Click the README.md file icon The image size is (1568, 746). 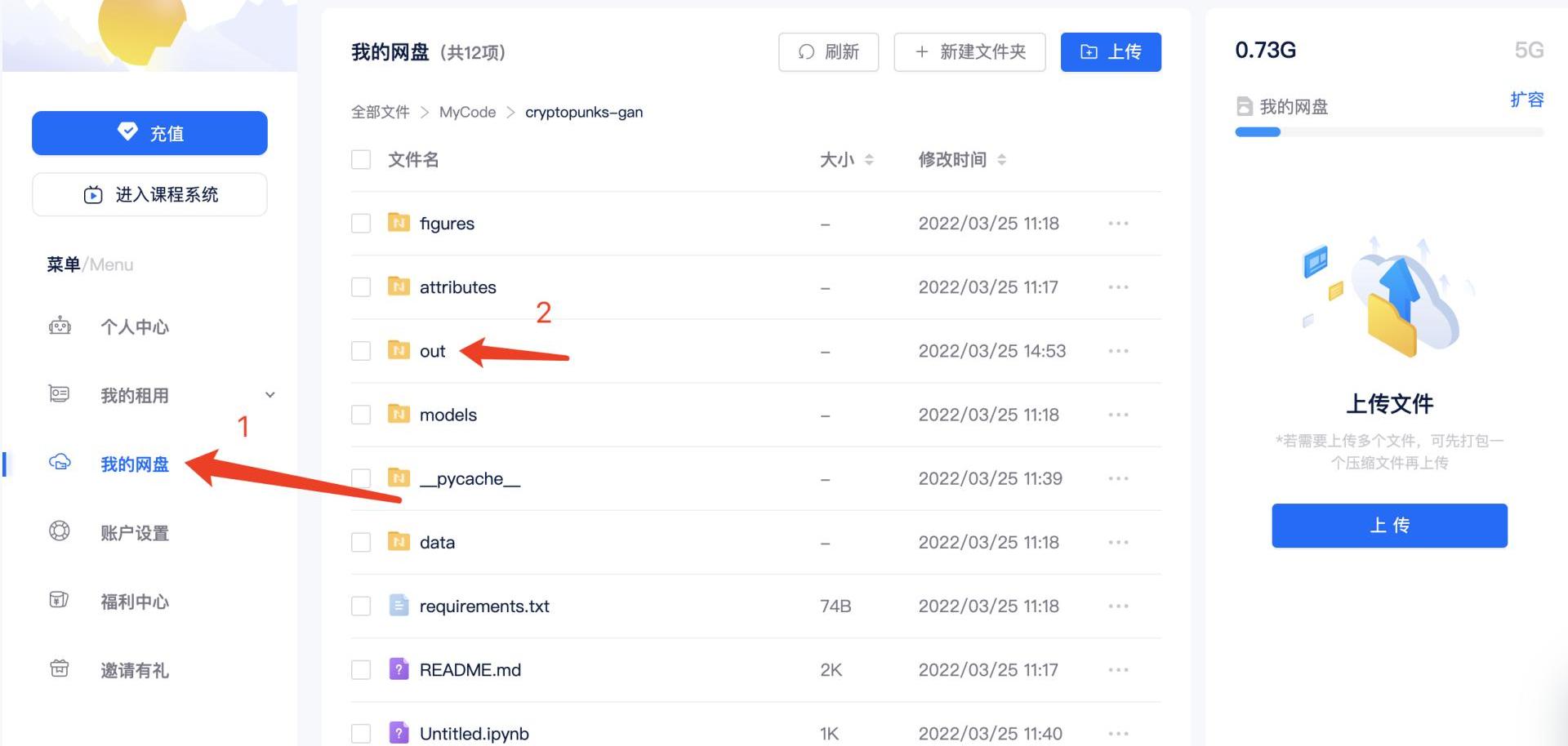(x=399, y=669)
